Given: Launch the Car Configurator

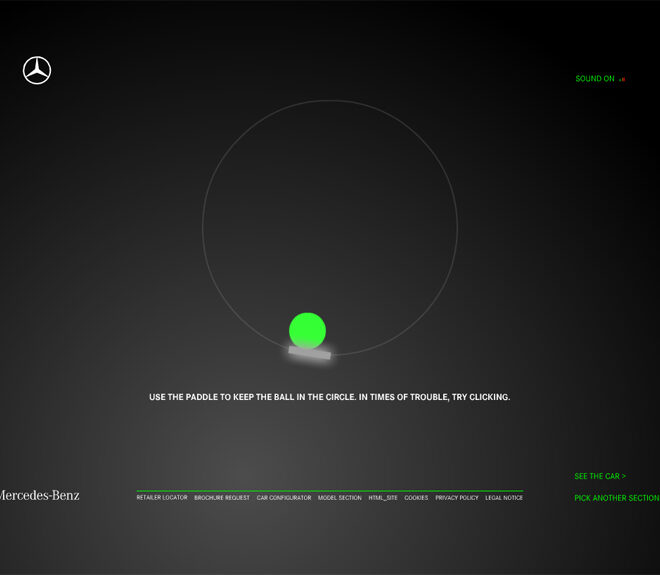Looking at the screenshot, I should [284, 498].
